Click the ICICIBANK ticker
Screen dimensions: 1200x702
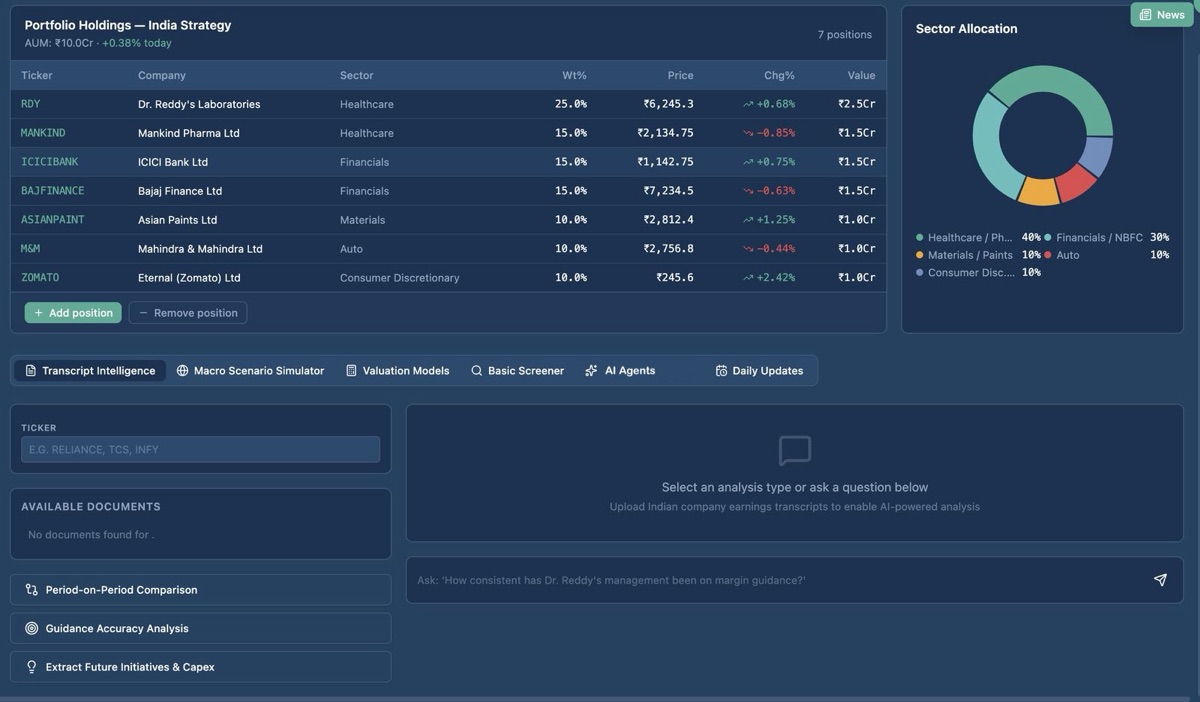[x=49, y=162]
